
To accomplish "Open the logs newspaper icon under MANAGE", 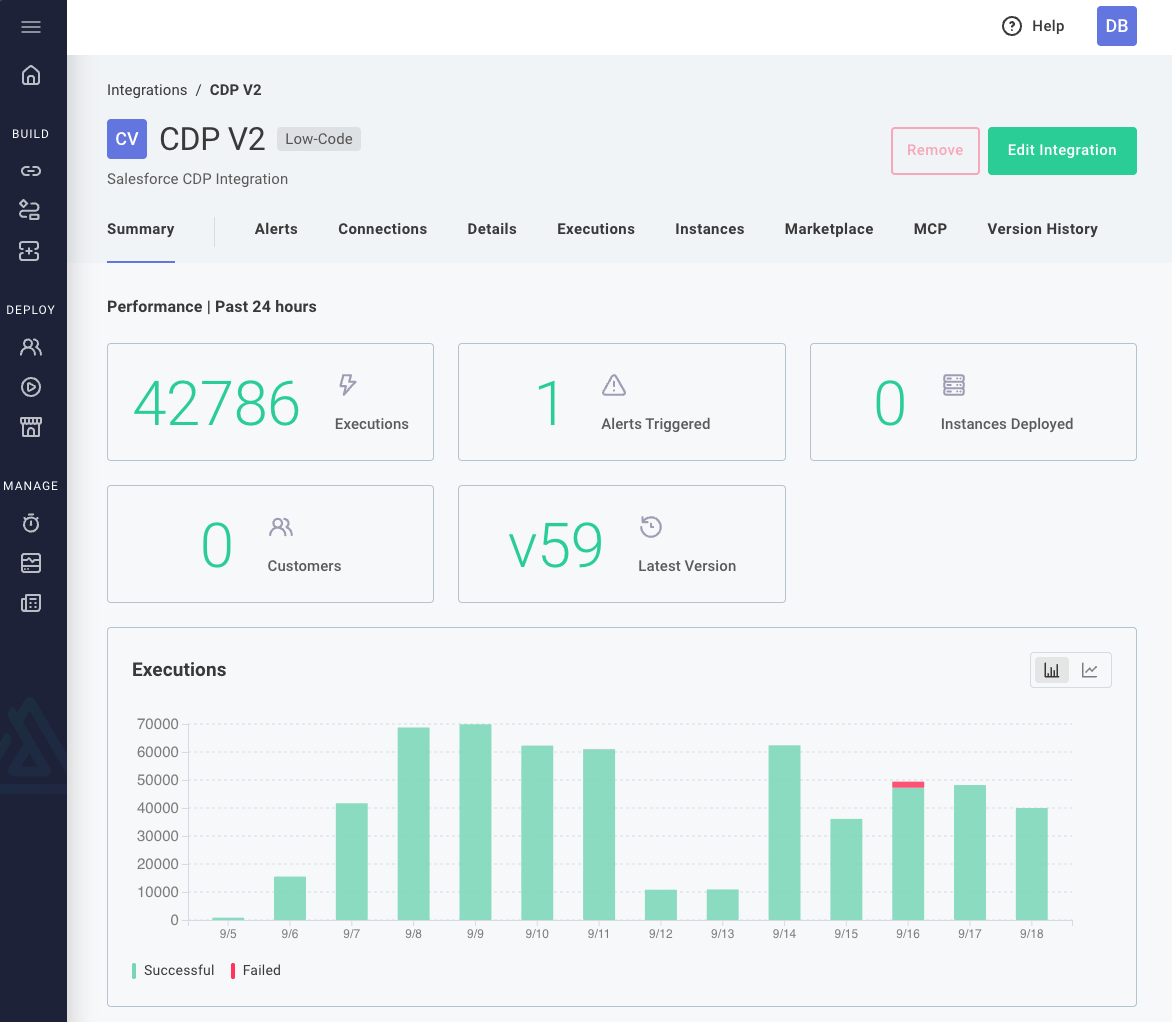I will click(x=31, y=603).
